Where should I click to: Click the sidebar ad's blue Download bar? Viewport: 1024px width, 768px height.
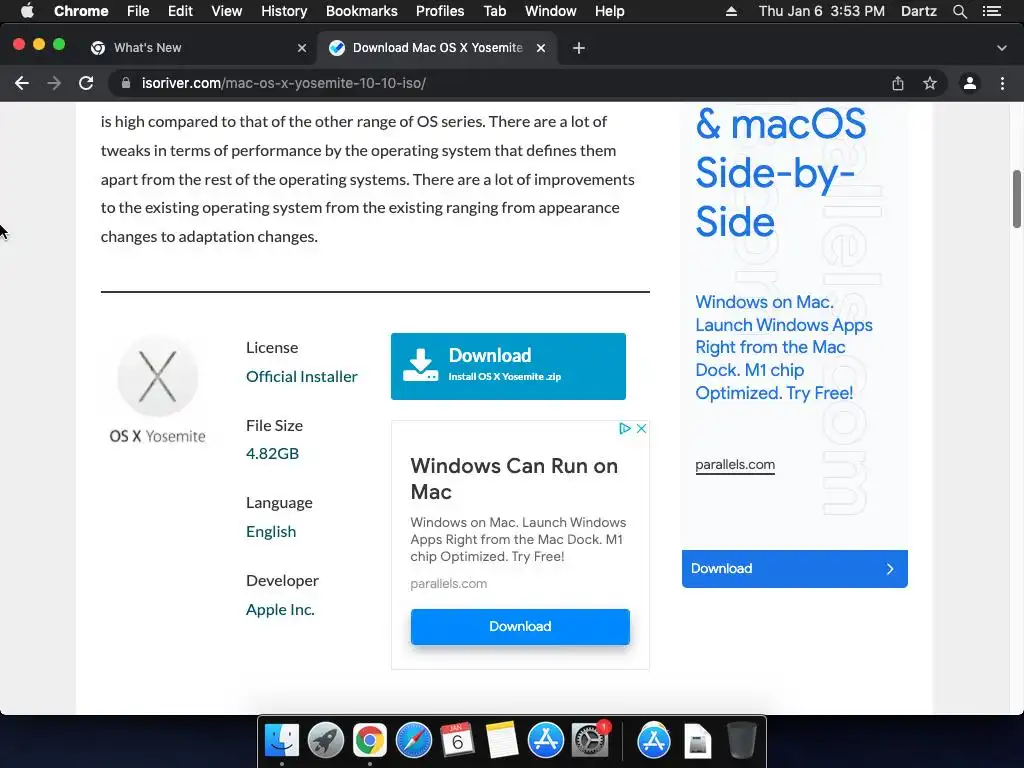tap(795, 569)
